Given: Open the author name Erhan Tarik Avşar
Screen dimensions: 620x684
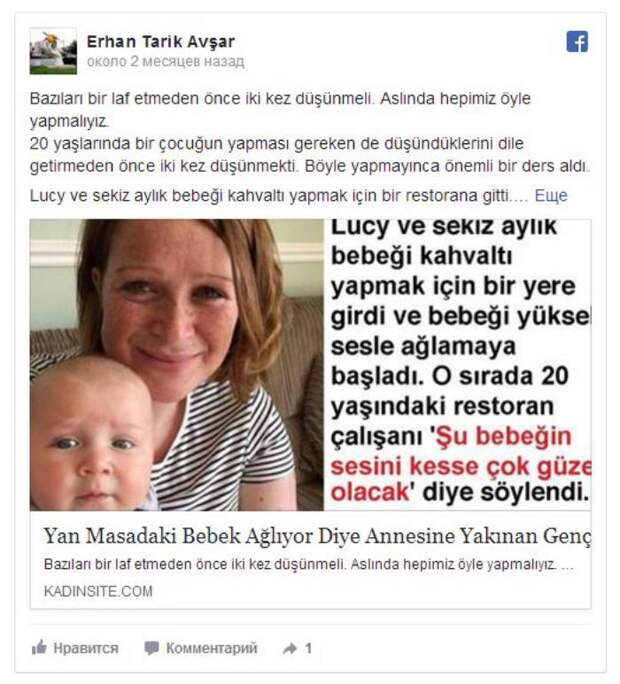Looking at the screenshot, I should click(161, 42).
